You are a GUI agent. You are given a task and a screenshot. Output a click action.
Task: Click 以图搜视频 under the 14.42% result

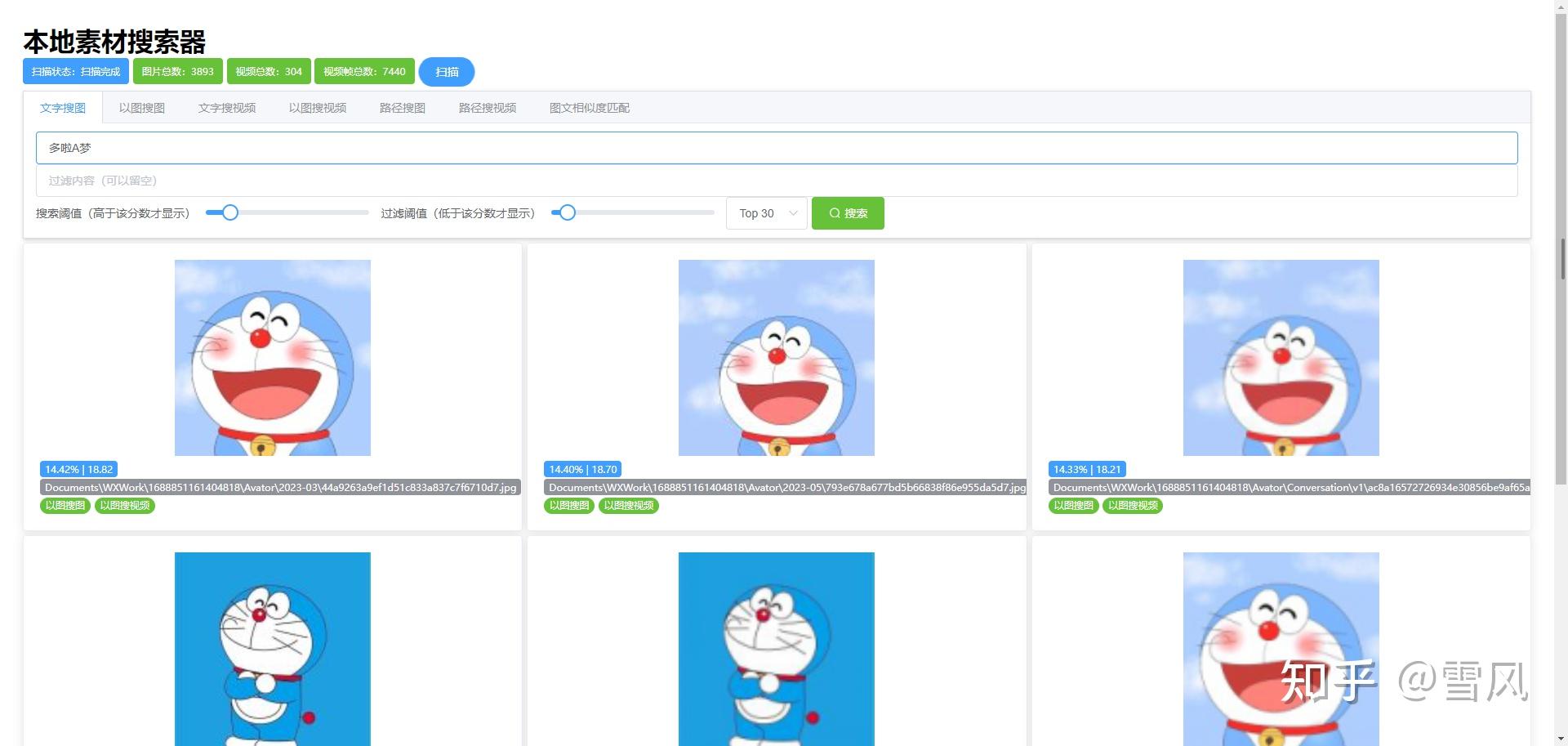click(x=125, y=506)
